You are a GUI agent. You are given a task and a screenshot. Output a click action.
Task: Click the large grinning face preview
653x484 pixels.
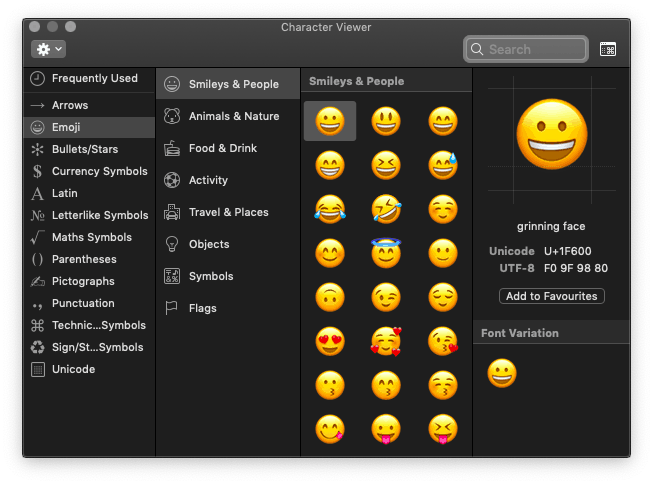coord(552,135)
